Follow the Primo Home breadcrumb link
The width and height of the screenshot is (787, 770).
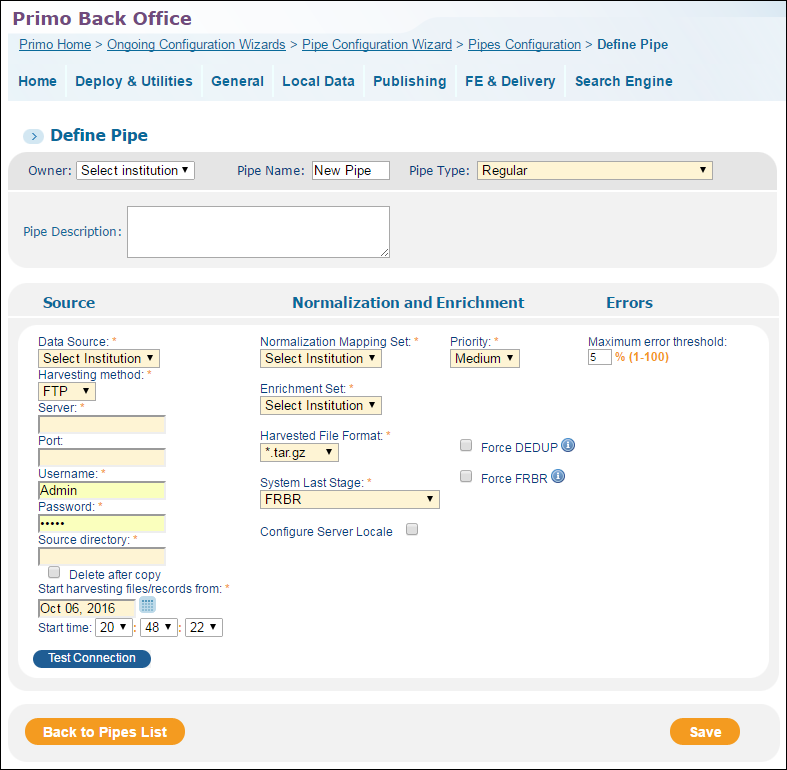pos(55,45)
